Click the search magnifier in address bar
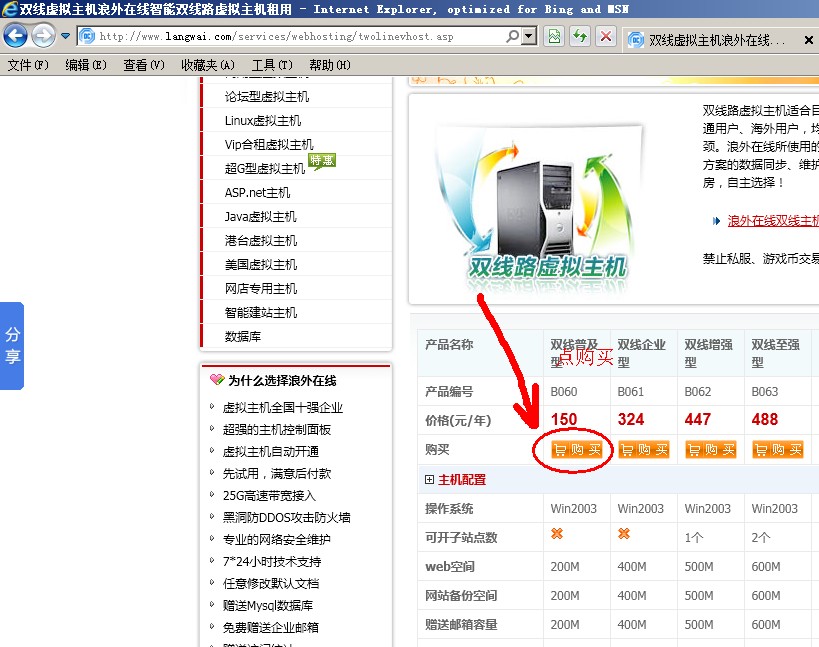 pyautogui.click(x=513, y=37)
